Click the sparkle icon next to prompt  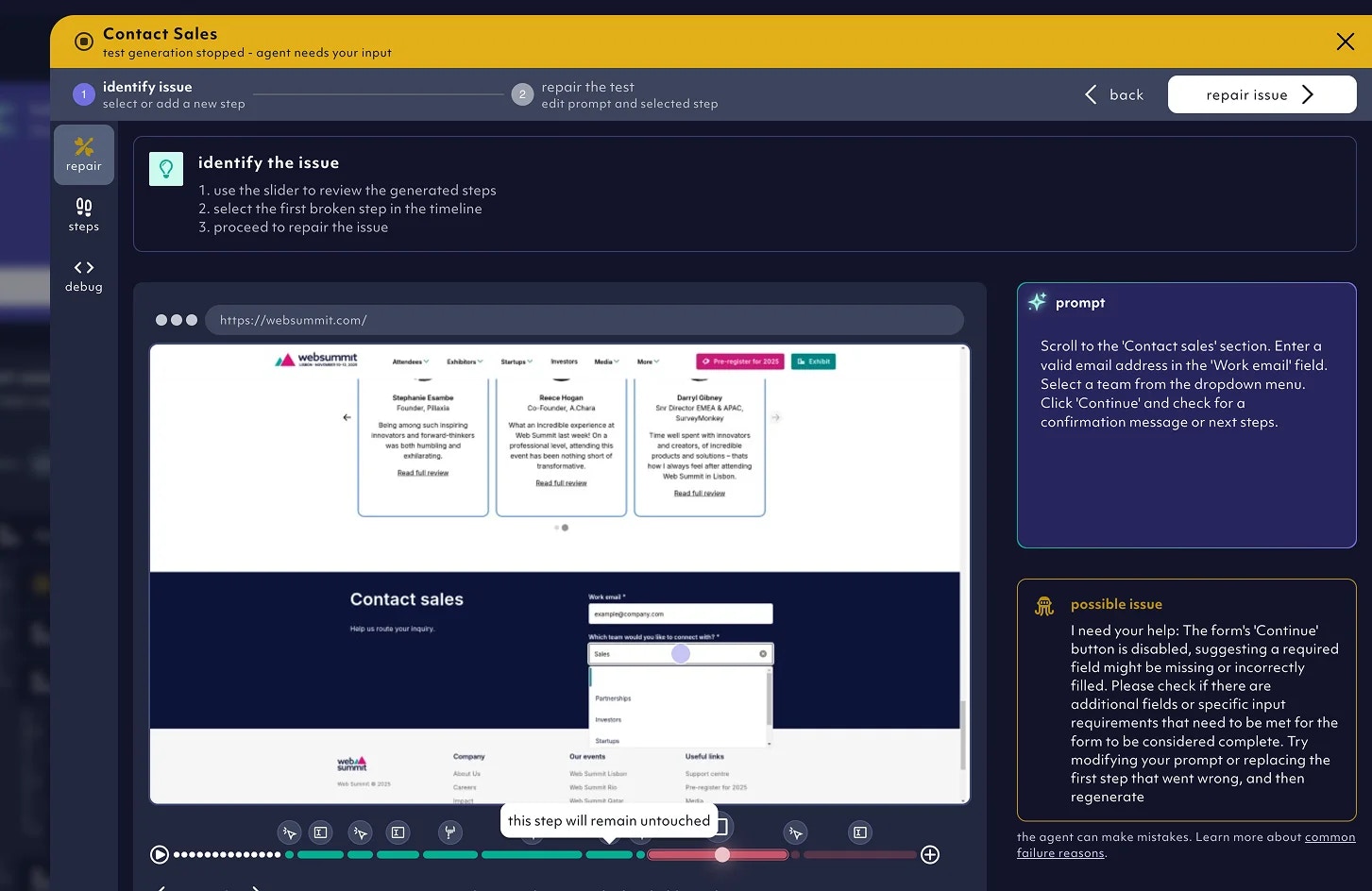click(x=1037, y=302)
